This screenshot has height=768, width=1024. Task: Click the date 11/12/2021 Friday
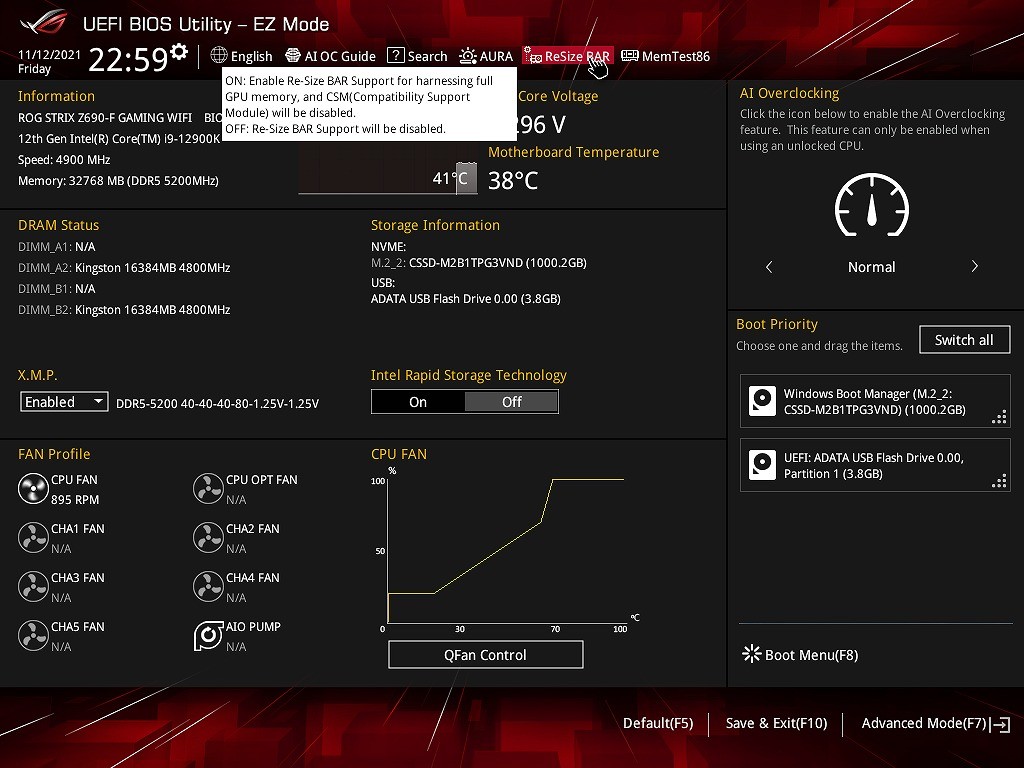tap(49, 61)
